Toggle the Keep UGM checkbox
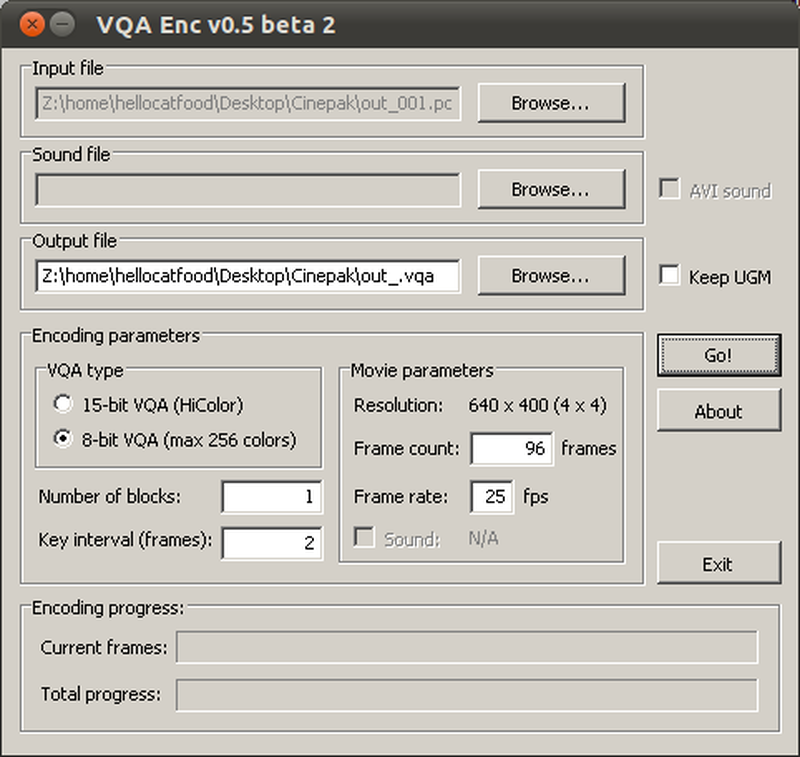 pos(669,275)
